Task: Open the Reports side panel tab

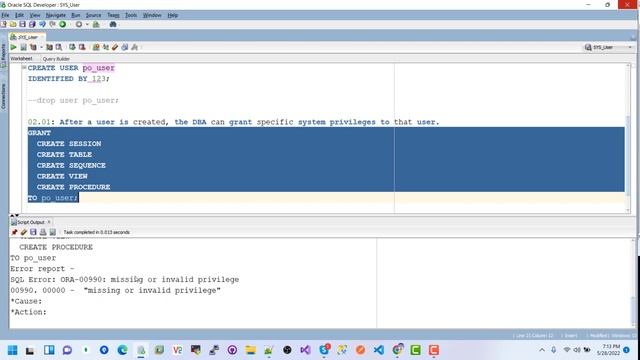Action: 4,55
